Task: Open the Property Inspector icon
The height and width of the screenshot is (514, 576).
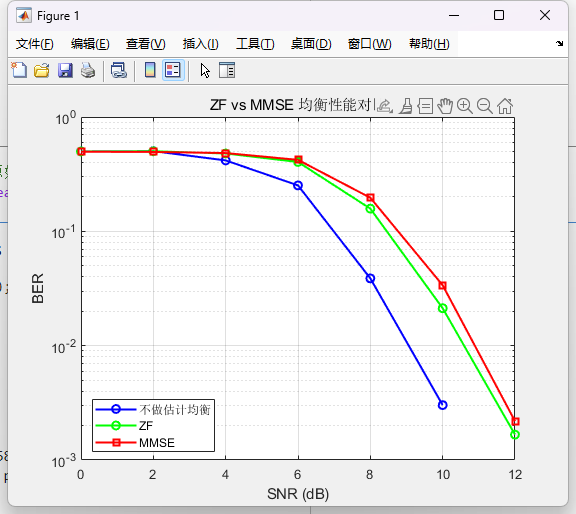Action: coord(227,70)
